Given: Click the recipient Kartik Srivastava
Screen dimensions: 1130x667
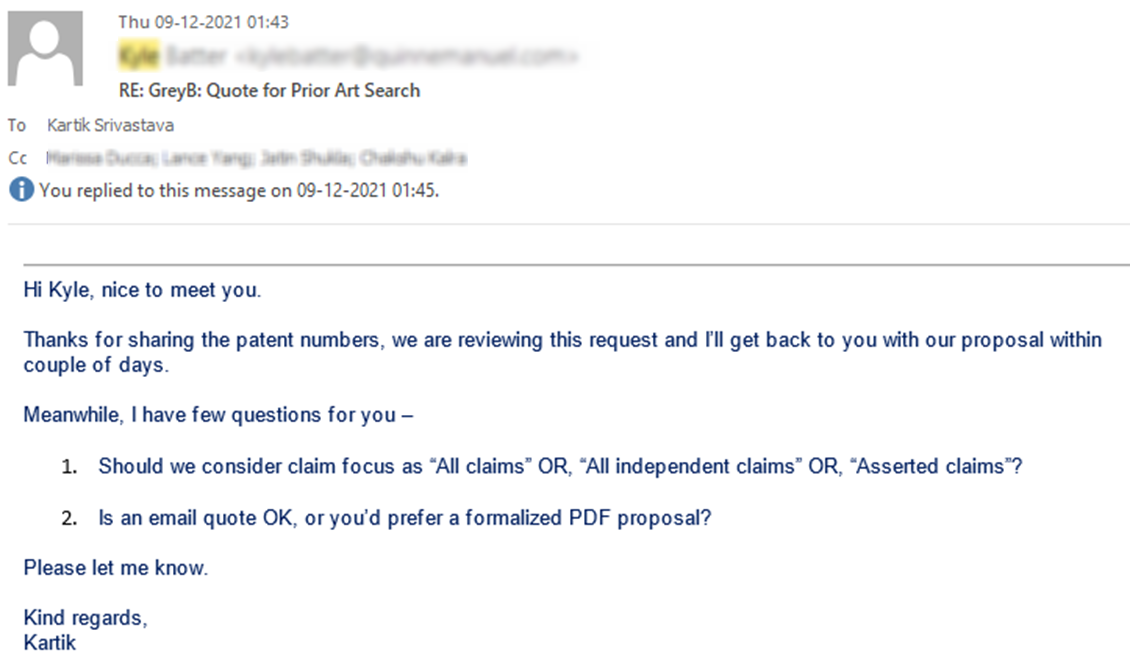Looking at the screenshot, I should (110, 125).
